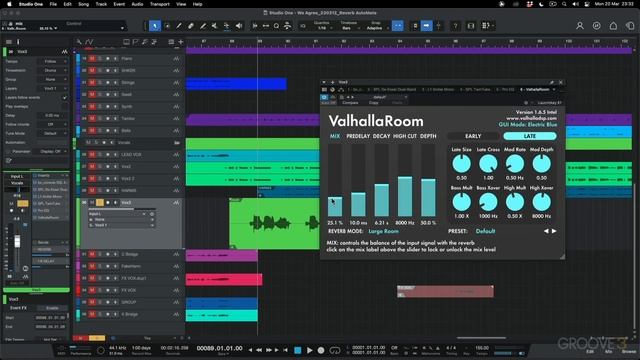Click the Large Room reverb mode

coord(383,231)
